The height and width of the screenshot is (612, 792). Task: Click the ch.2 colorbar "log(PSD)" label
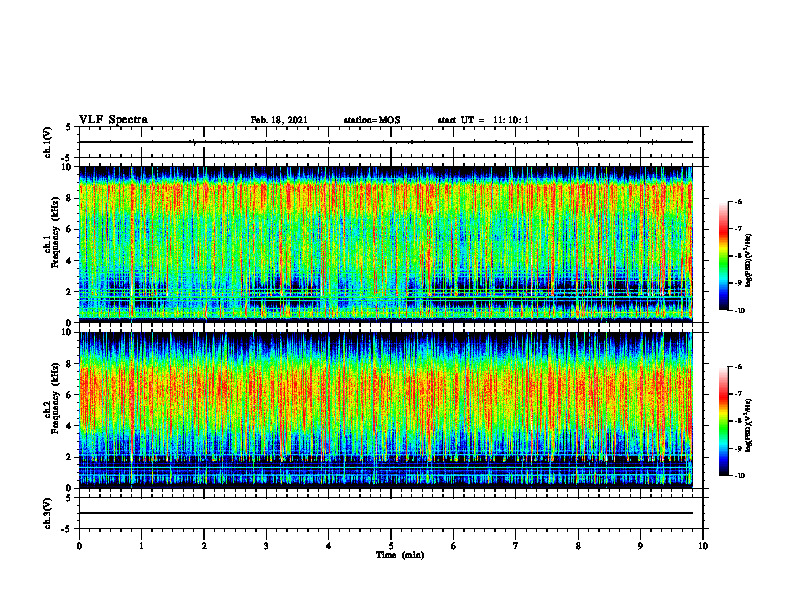coord(749,425)
